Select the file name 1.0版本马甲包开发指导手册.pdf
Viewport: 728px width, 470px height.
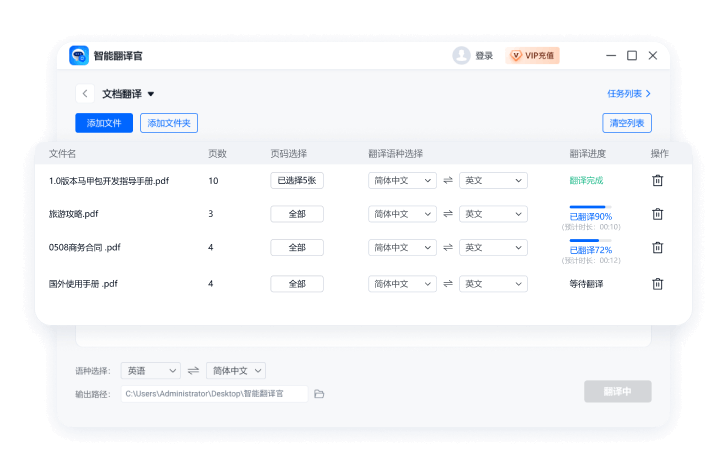pos(109,181)
